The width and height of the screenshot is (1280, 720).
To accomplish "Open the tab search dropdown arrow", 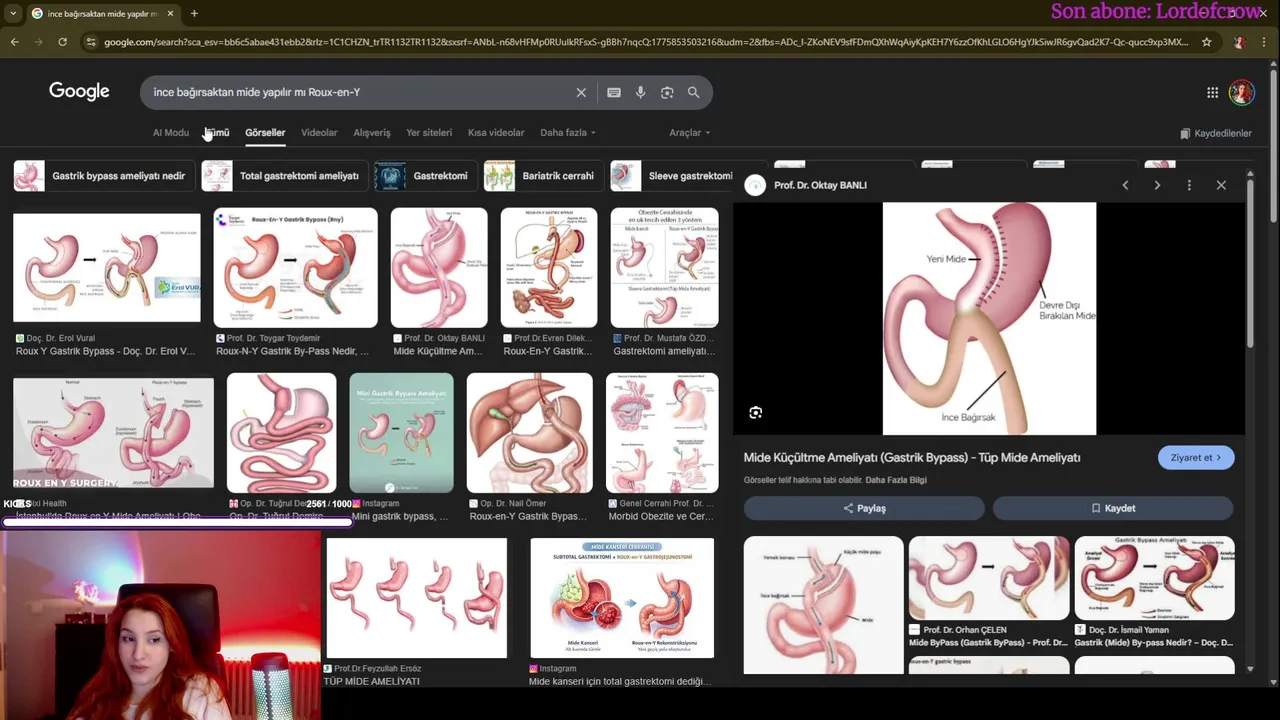I will [x=12, y=14].
